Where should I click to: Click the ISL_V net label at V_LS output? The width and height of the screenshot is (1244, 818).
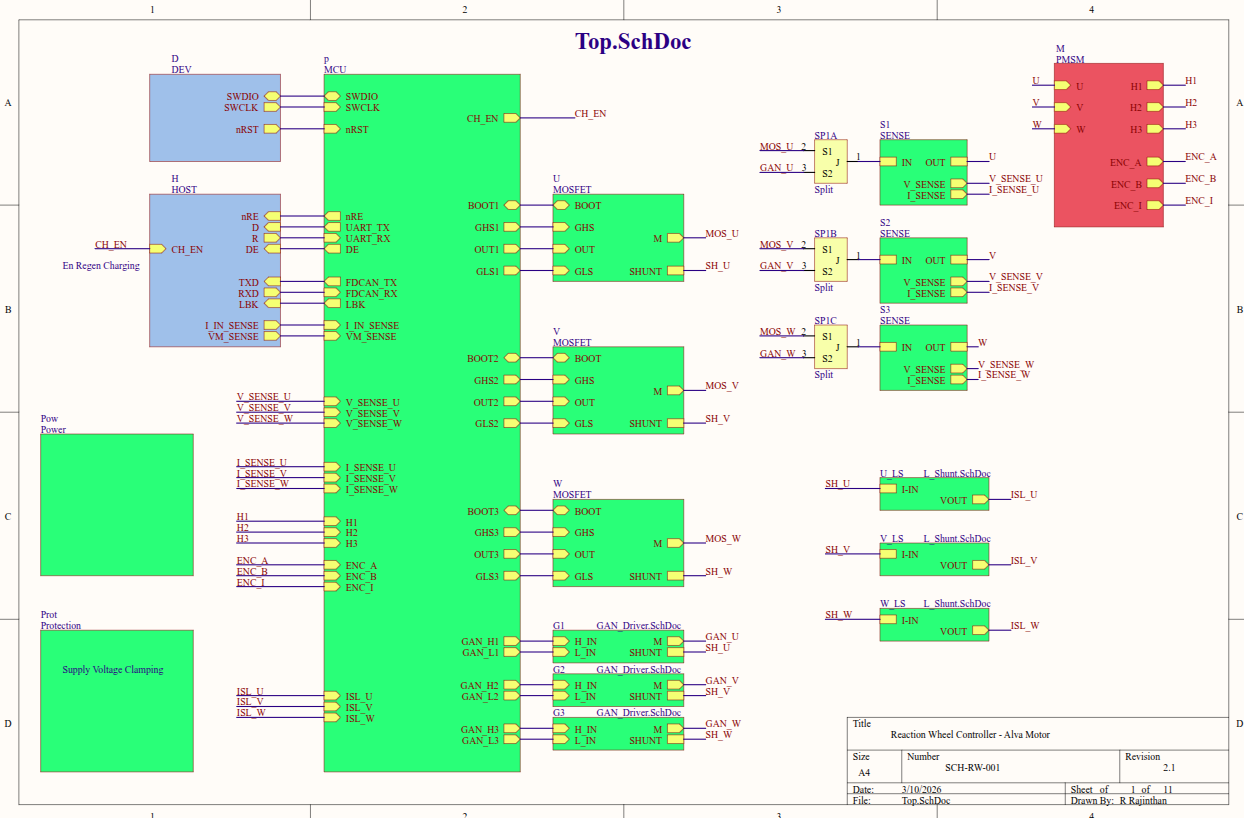(1024, 560)
